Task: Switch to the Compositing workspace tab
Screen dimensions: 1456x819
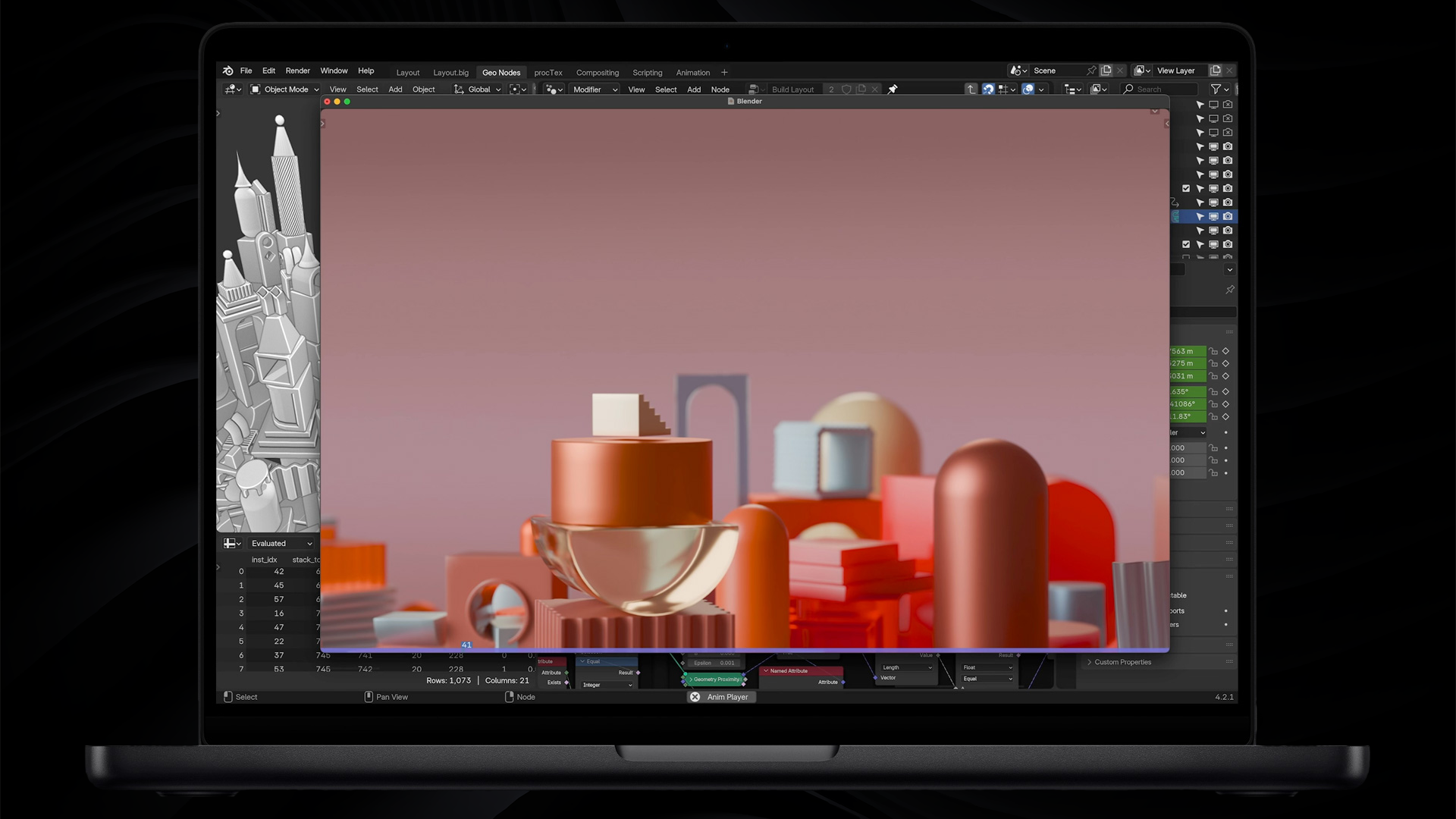Action: 598,73
